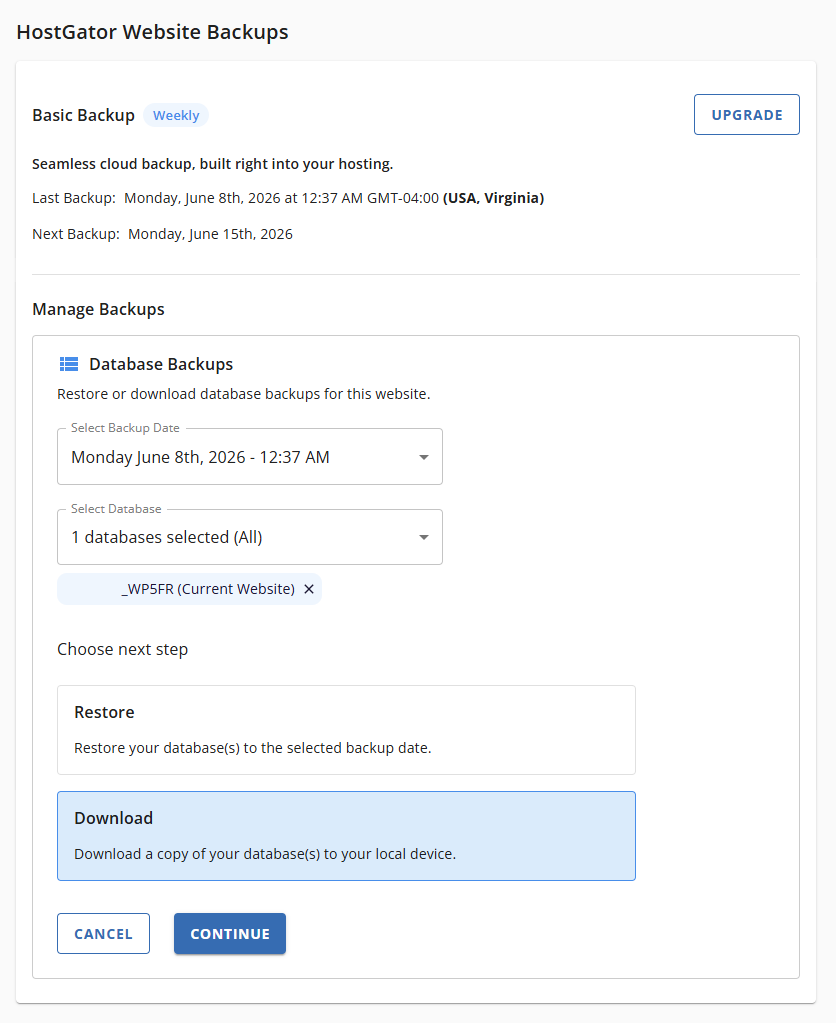Screen dimensions: 836x1023
Task: Select the Restore option card
Action: tap(347, 730)
